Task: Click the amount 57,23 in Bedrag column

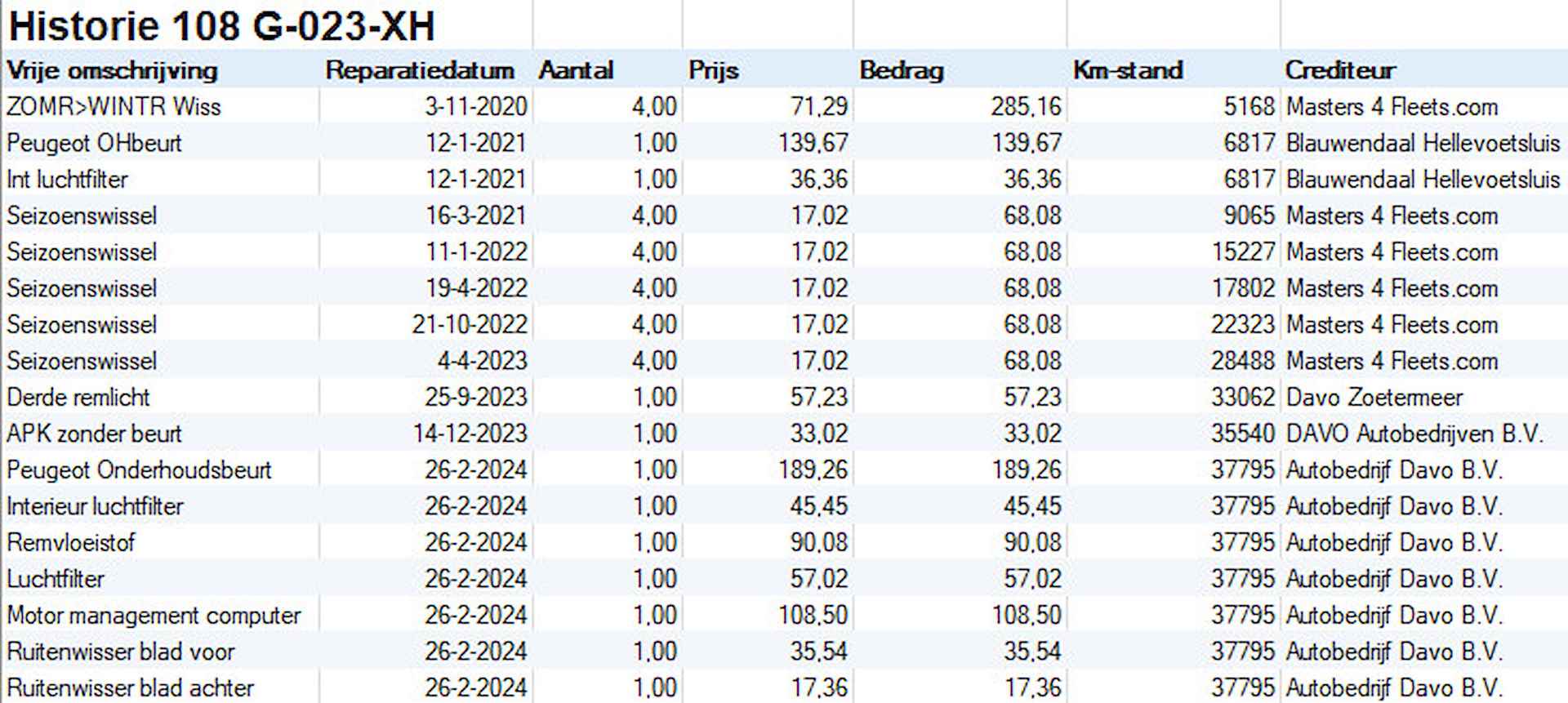Action: (1032, 397)
